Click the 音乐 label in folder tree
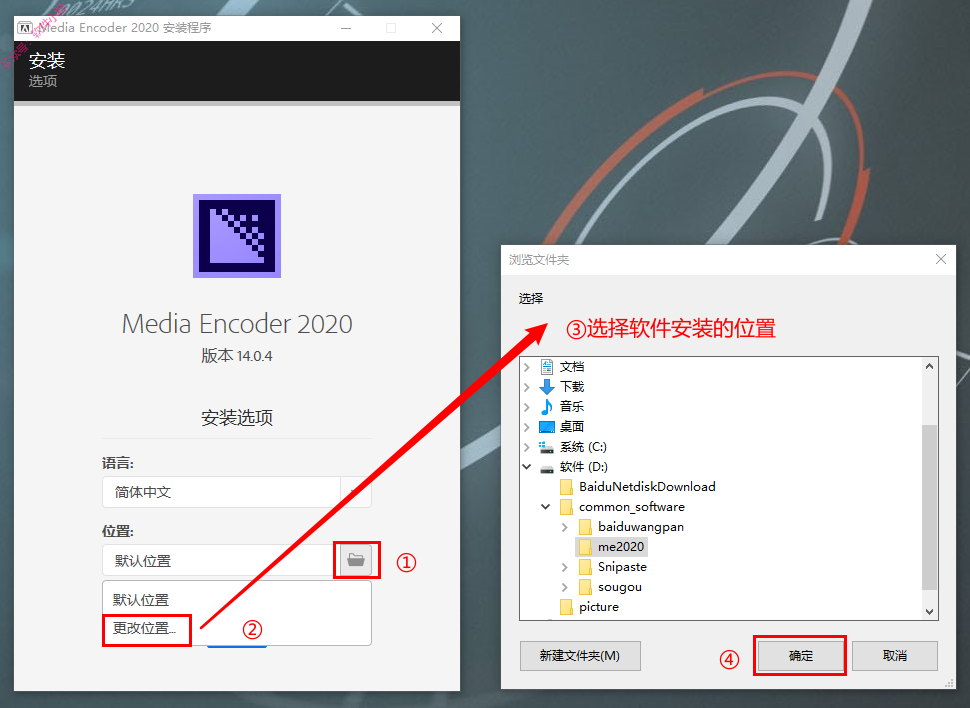 572,407
